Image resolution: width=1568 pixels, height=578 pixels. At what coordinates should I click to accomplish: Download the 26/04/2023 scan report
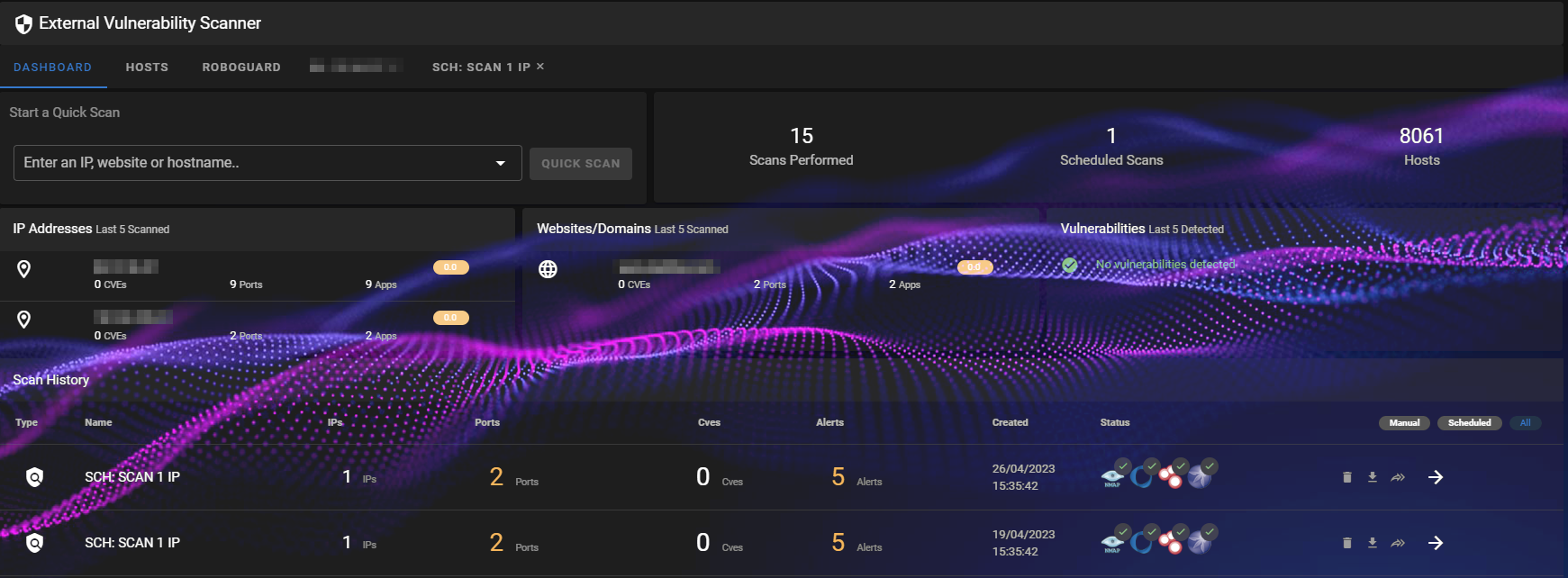(1372, 477)
